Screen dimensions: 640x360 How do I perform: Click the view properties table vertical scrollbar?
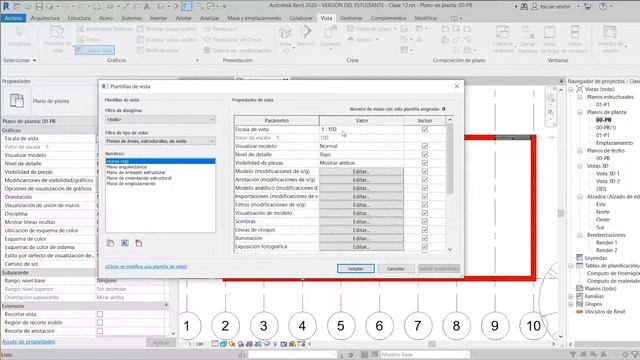[450, 159]
